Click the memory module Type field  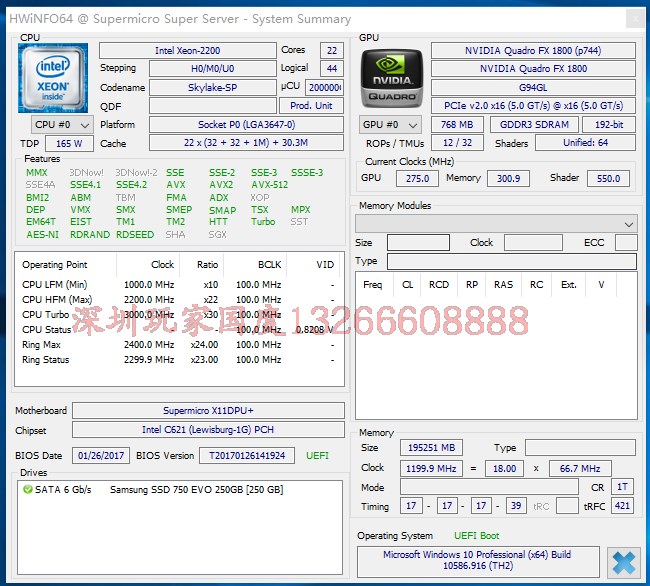[512, 262]
